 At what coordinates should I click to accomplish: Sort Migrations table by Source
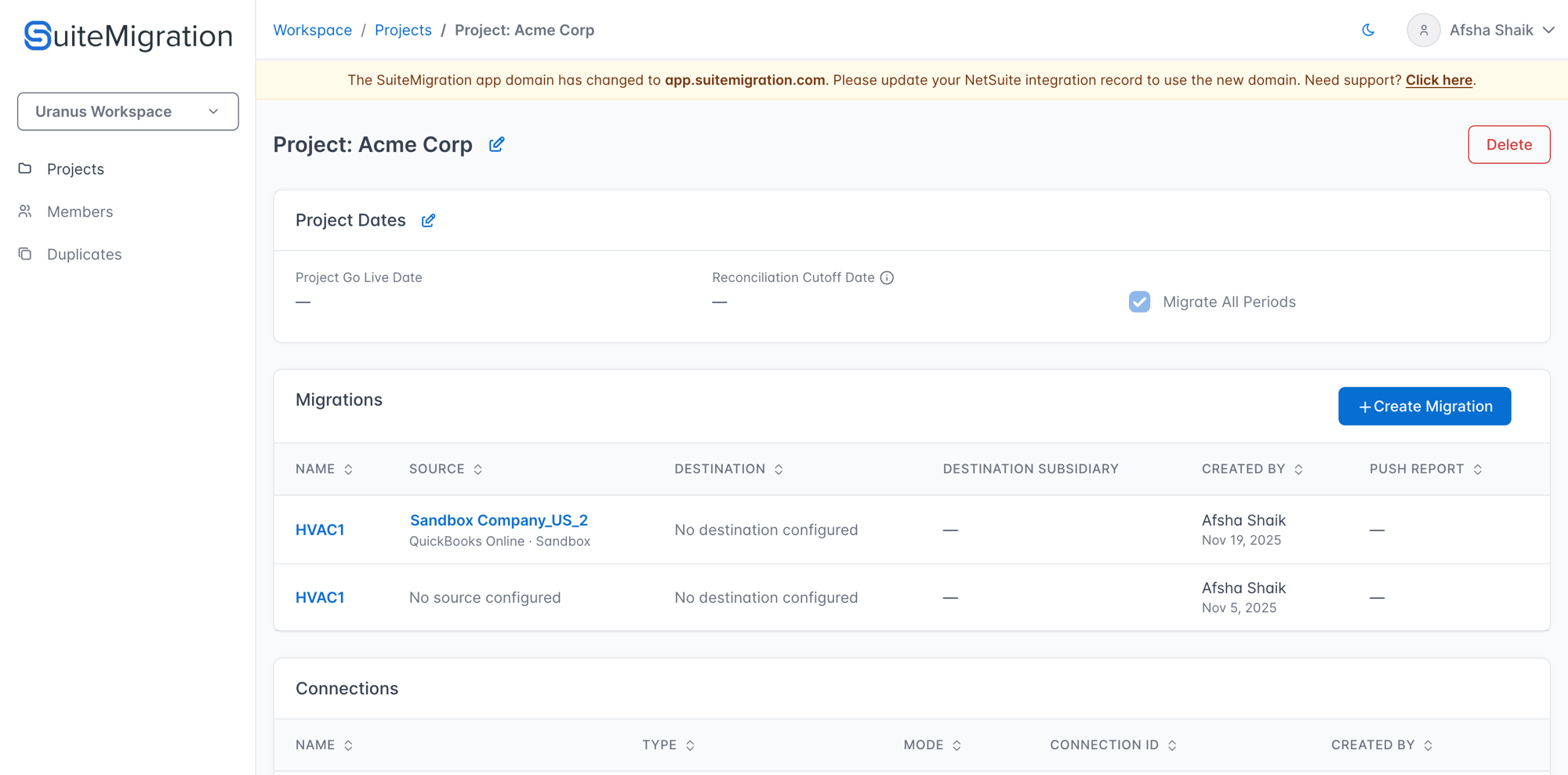477,469
